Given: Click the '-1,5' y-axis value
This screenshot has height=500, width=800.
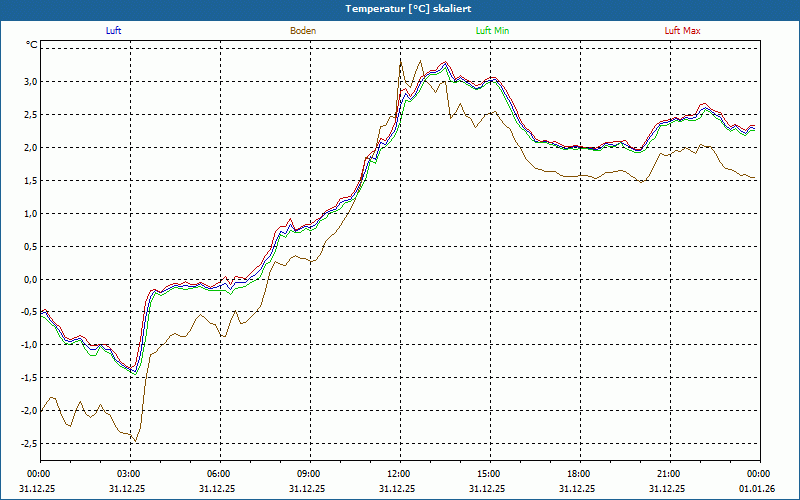Looking at the screenshot, I should pyautogui.click(x=29, y=378).
